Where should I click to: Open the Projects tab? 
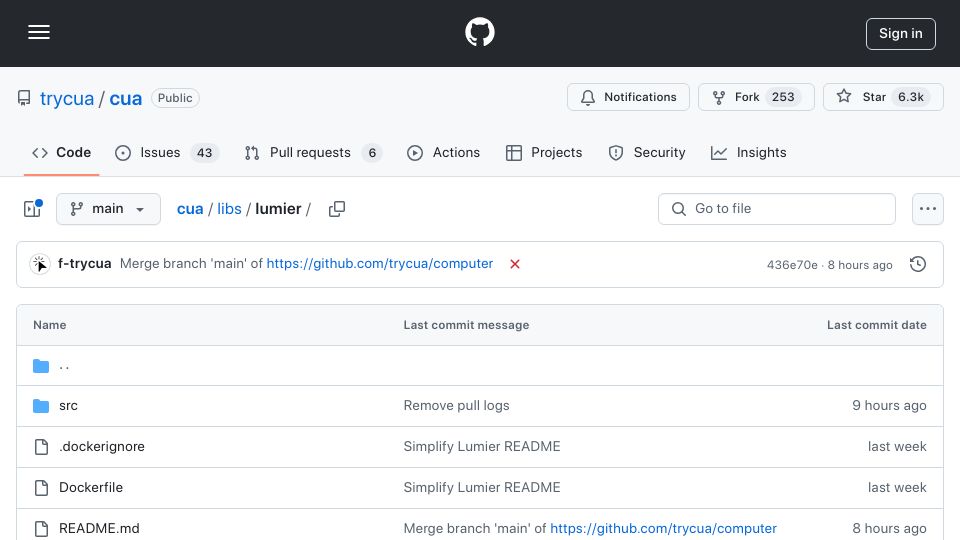coord(544,152)
